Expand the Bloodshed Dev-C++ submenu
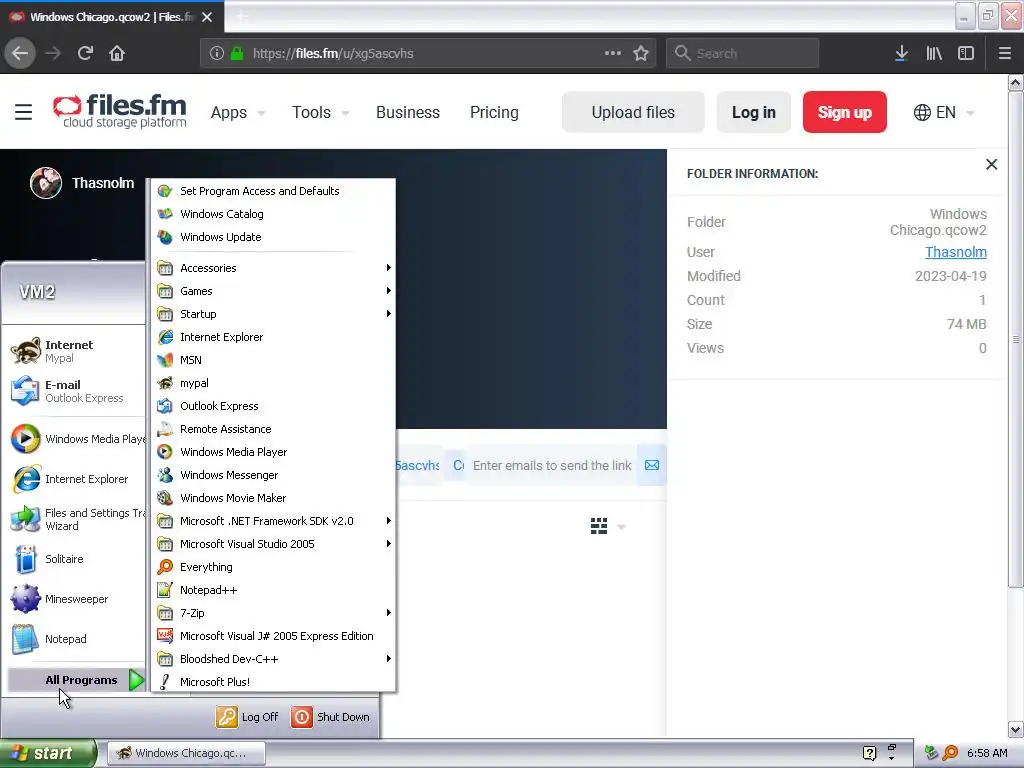Image resolution: width=1024 pixels, height=768 pixels. [274, 658]
